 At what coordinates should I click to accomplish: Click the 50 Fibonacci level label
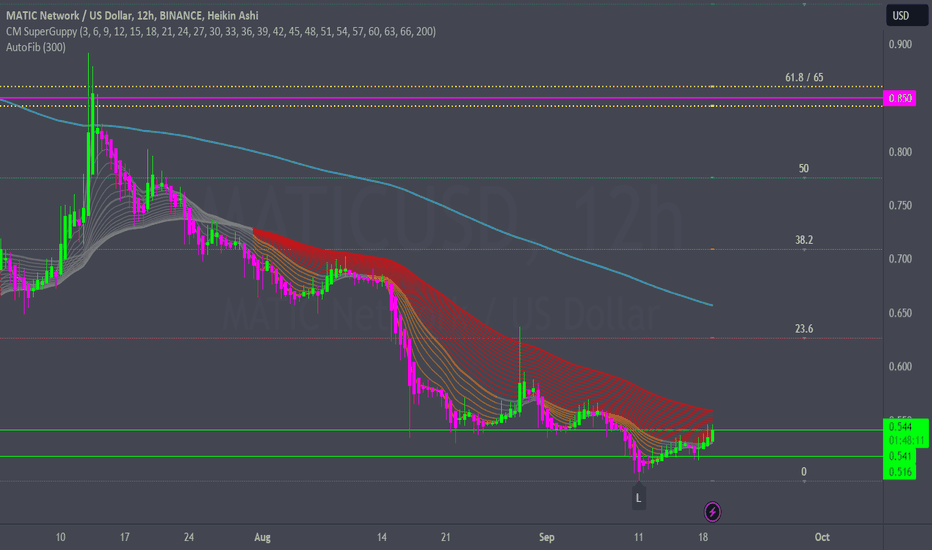pos(804,168)
